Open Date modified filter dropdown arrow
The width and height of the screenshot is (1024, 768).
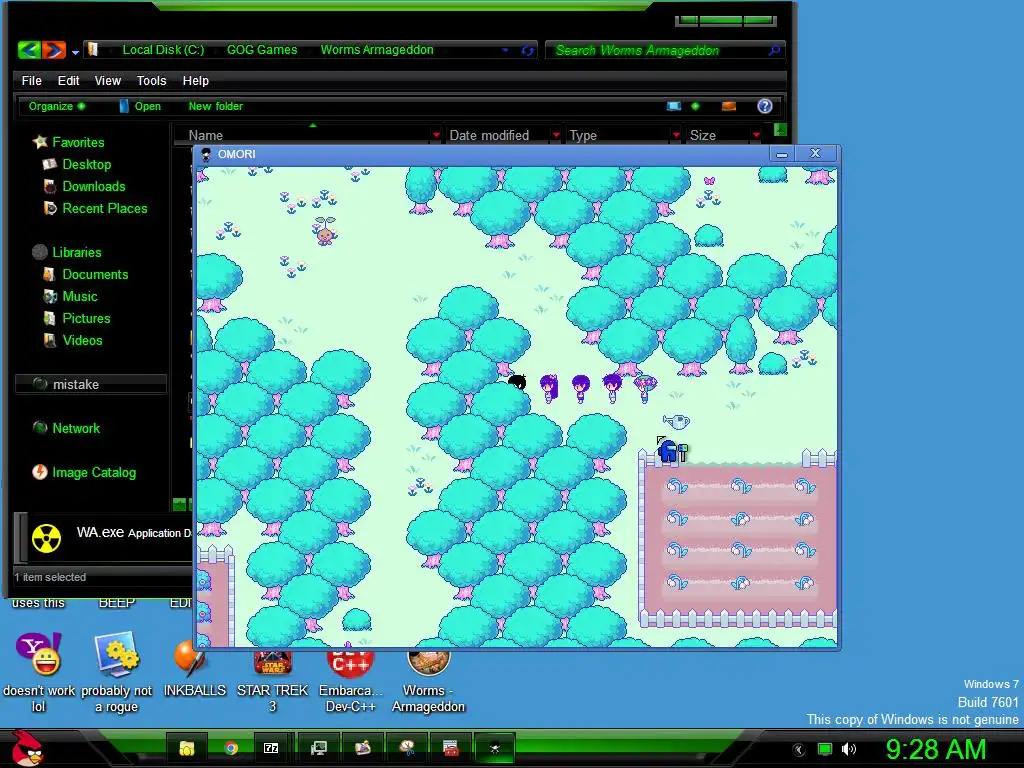(x=556, y=135)
